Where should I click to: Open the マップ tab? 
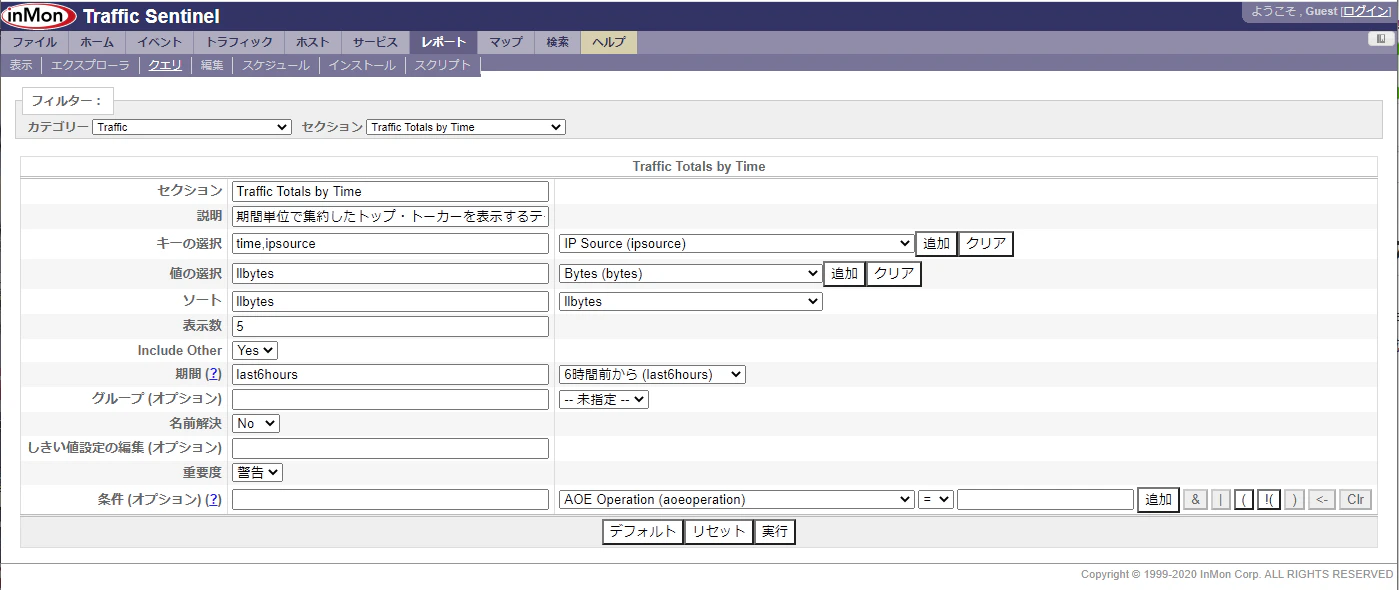(x=506, y=42)
